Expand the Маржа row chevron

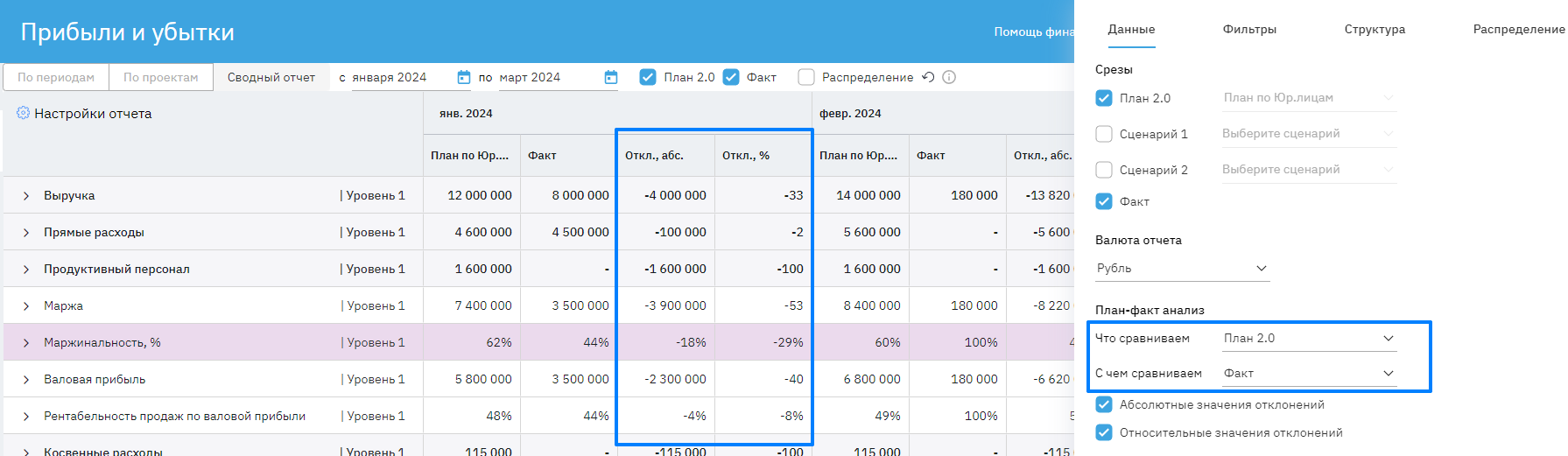coord(26,306)
